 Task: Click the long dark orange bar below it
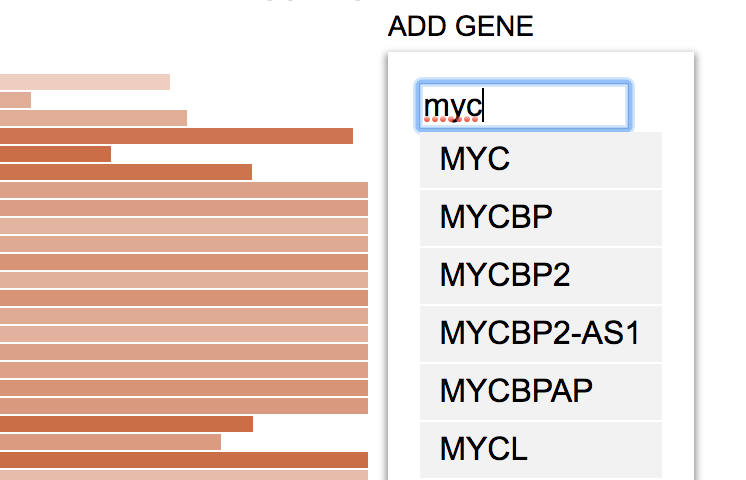click(x=176, y=136)
